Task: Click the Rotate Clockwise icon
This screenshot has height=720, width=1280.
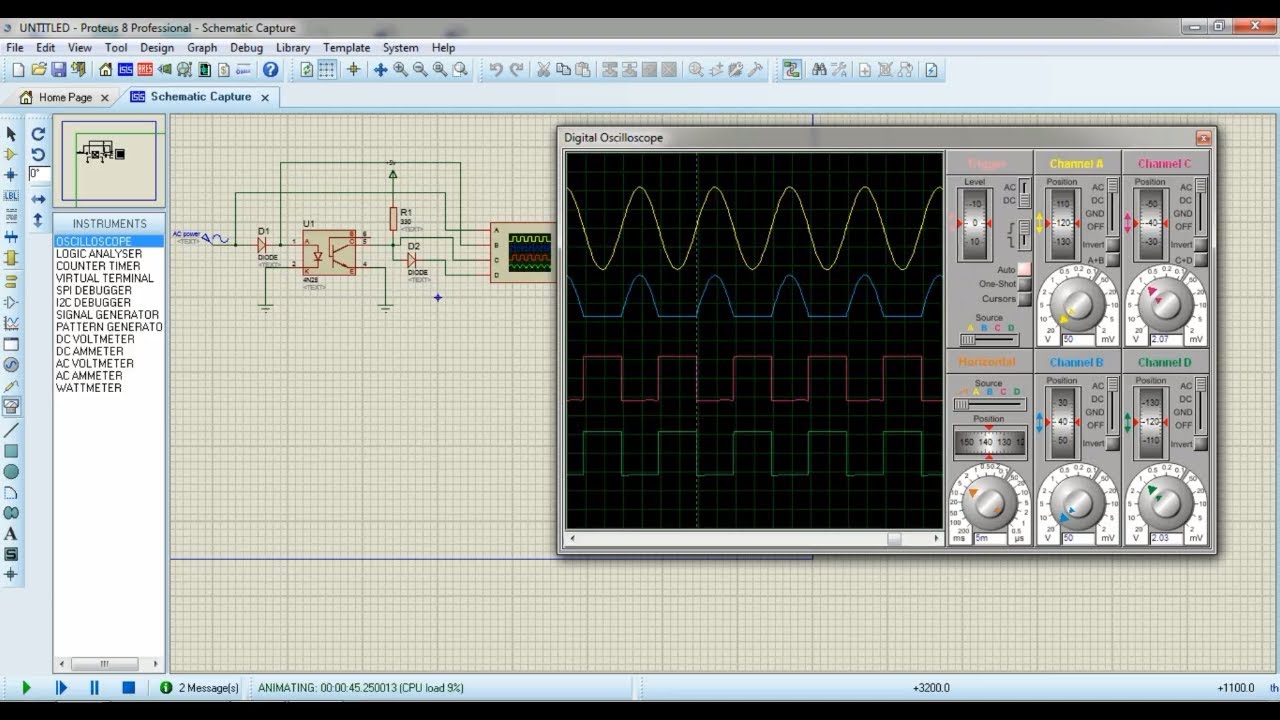Action: click(38, 134)
